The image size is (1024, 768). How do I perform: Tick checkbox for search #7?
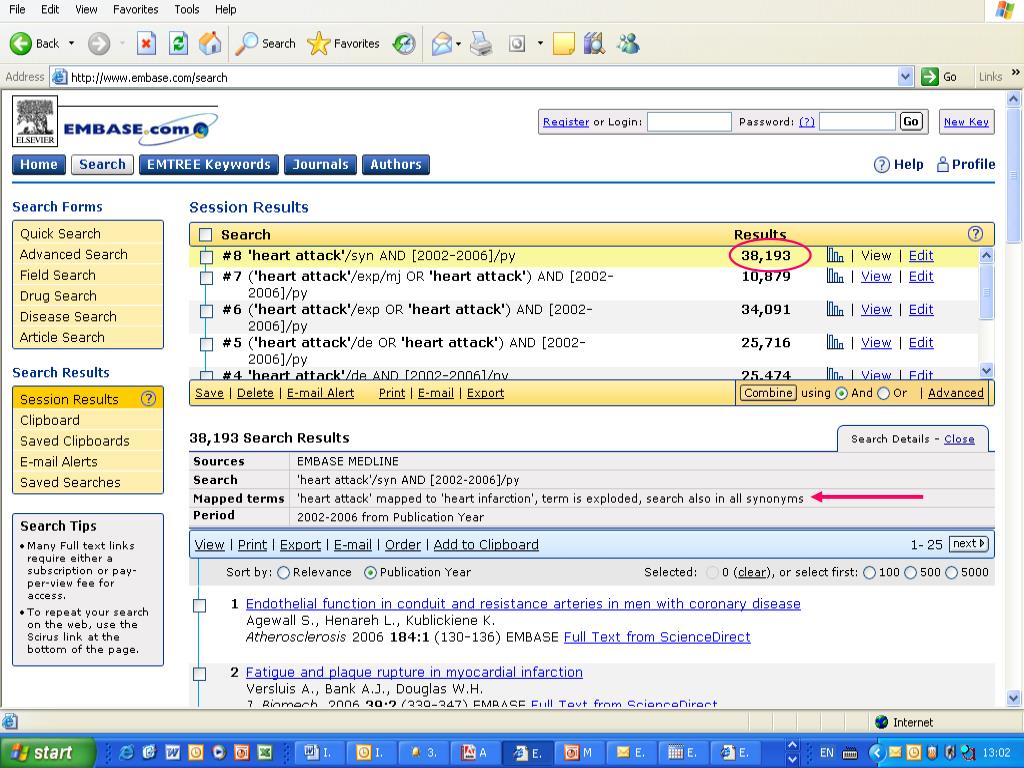(206, 278)
